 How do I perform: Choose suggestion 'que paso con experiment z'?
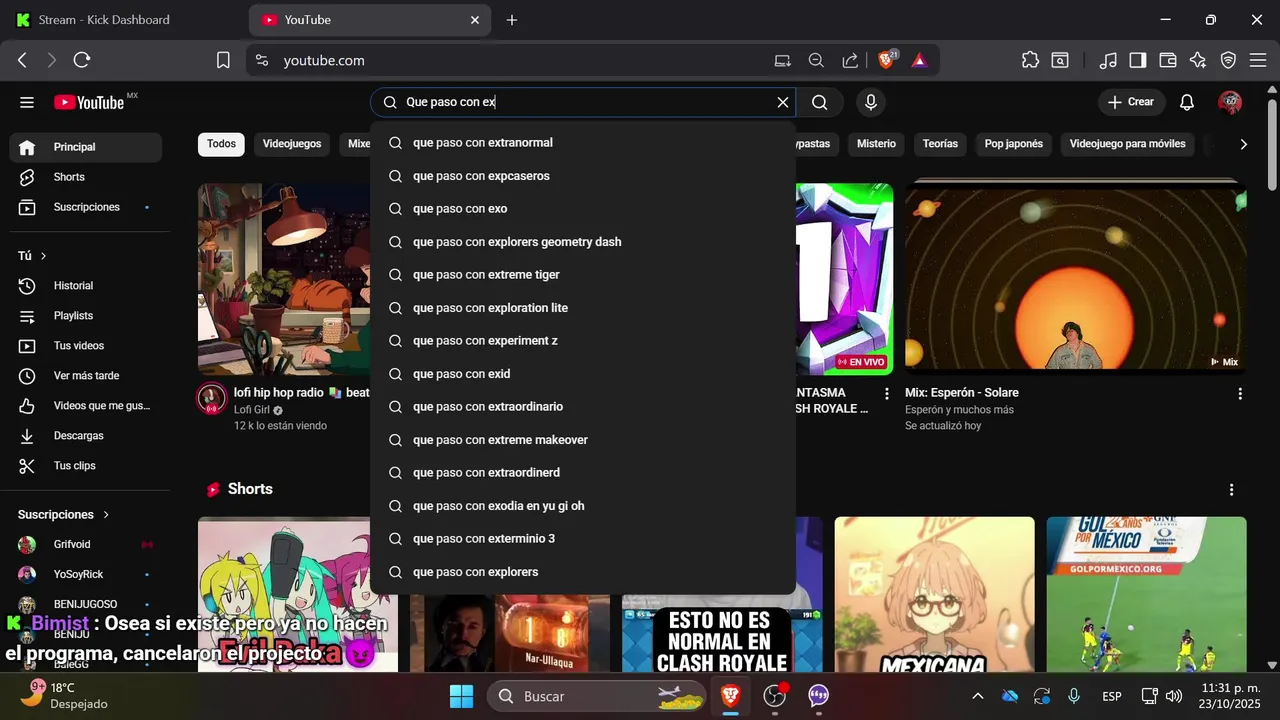pyautogui.click(x=583, y=341)
